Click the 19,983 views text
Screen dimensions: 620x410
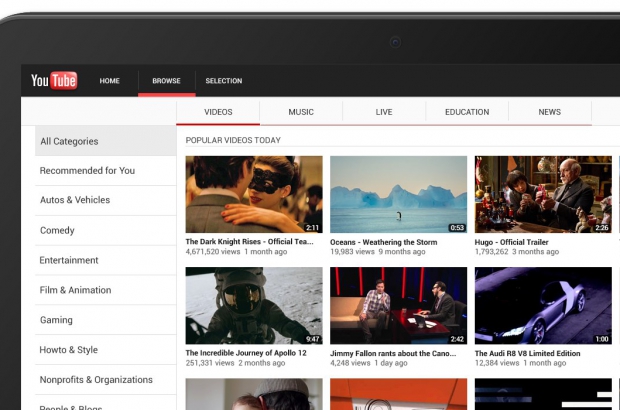[x=352, y=251]
